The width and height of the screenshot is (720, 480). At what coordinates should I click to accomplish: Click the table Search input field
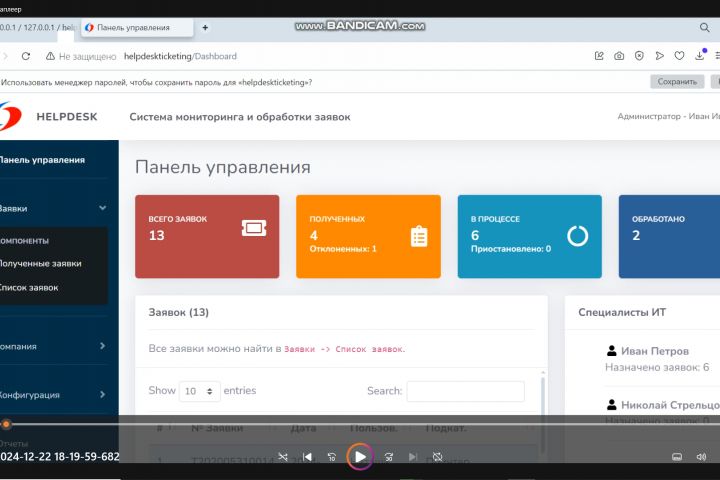click(465, 391)
